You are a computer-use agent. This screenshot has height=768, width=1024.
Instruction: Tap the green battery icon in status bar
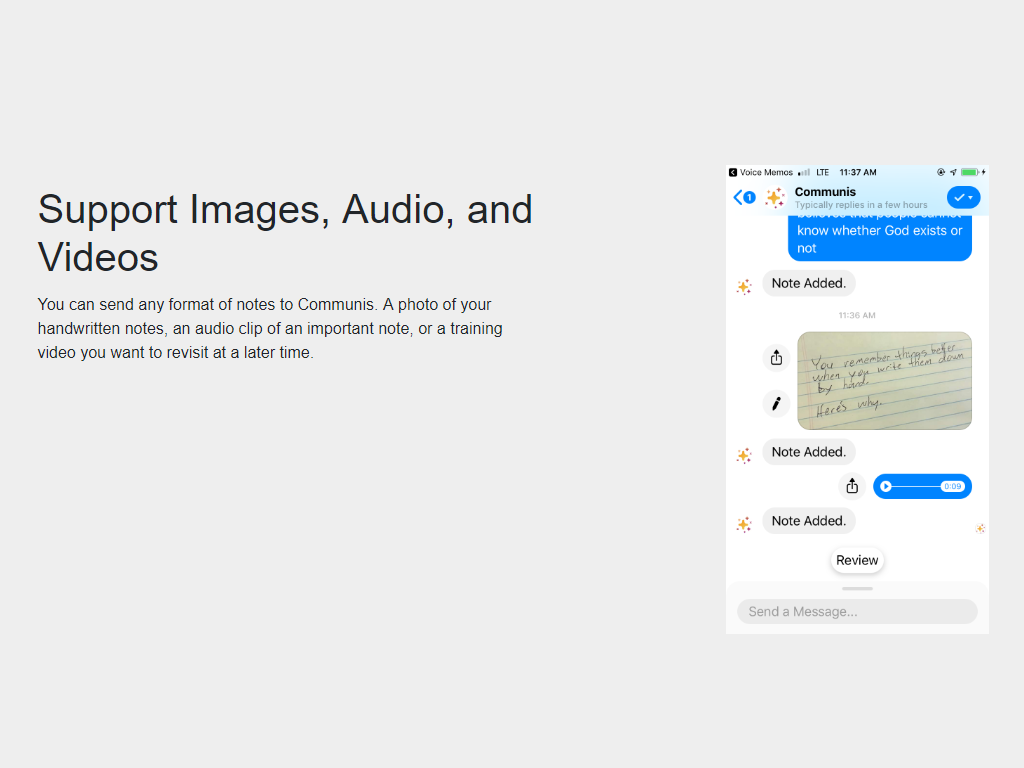[x=969, y=172]
